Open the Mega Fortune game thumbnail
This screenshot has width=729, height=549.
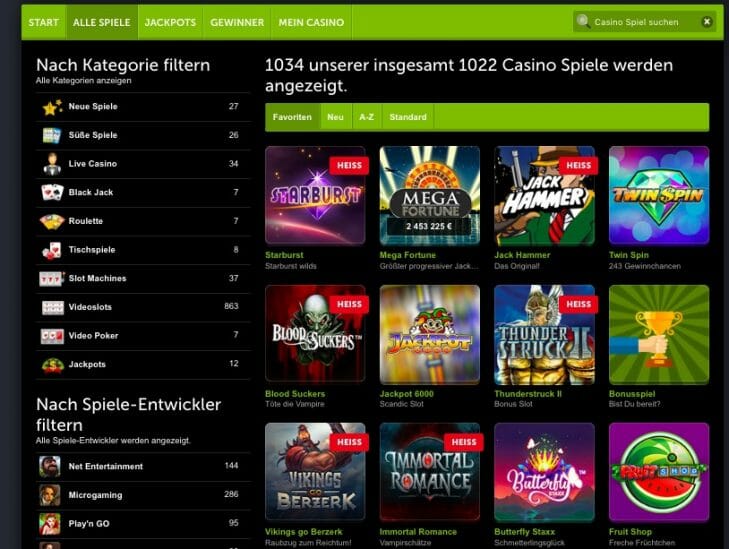(430, 196)
